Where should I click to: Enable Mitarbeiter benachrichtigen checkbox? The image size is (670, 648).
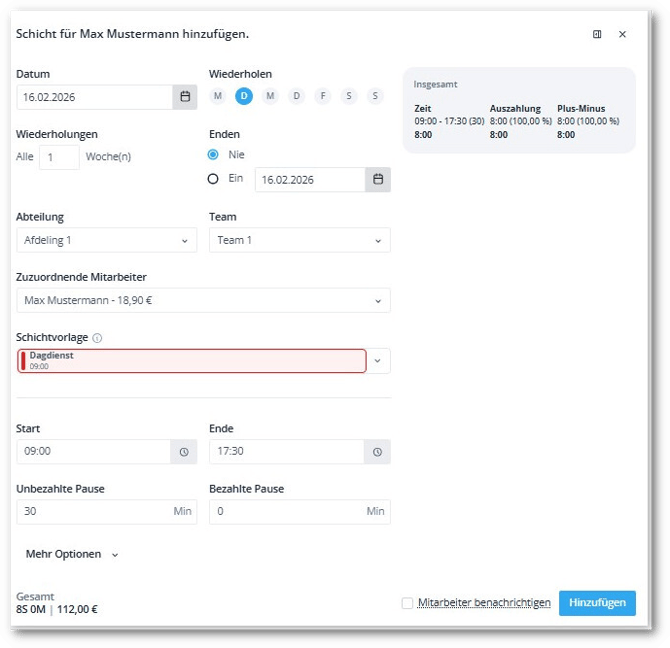[x=407, y=603]
